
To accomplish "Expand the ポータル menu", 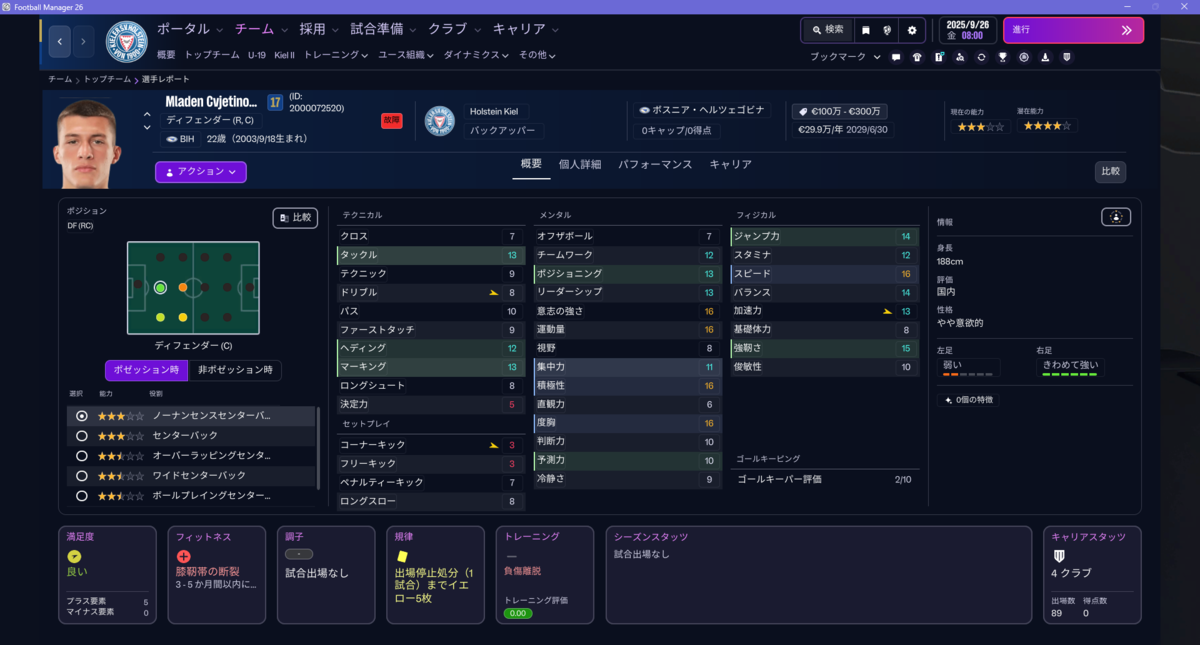I will (190, 29).
